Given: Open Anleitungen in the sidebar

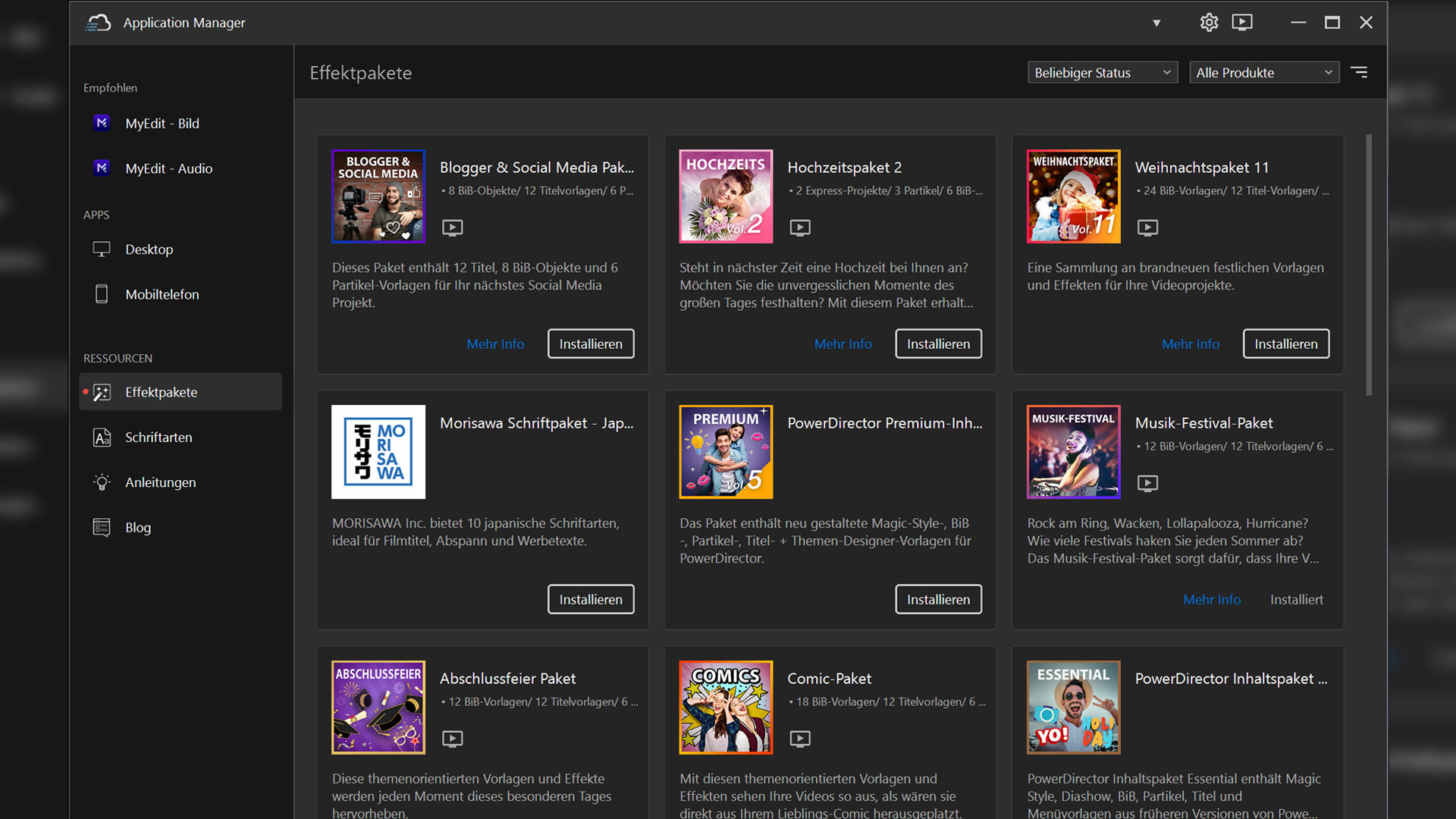Looking at the screenshot, I should coord(160,482).
